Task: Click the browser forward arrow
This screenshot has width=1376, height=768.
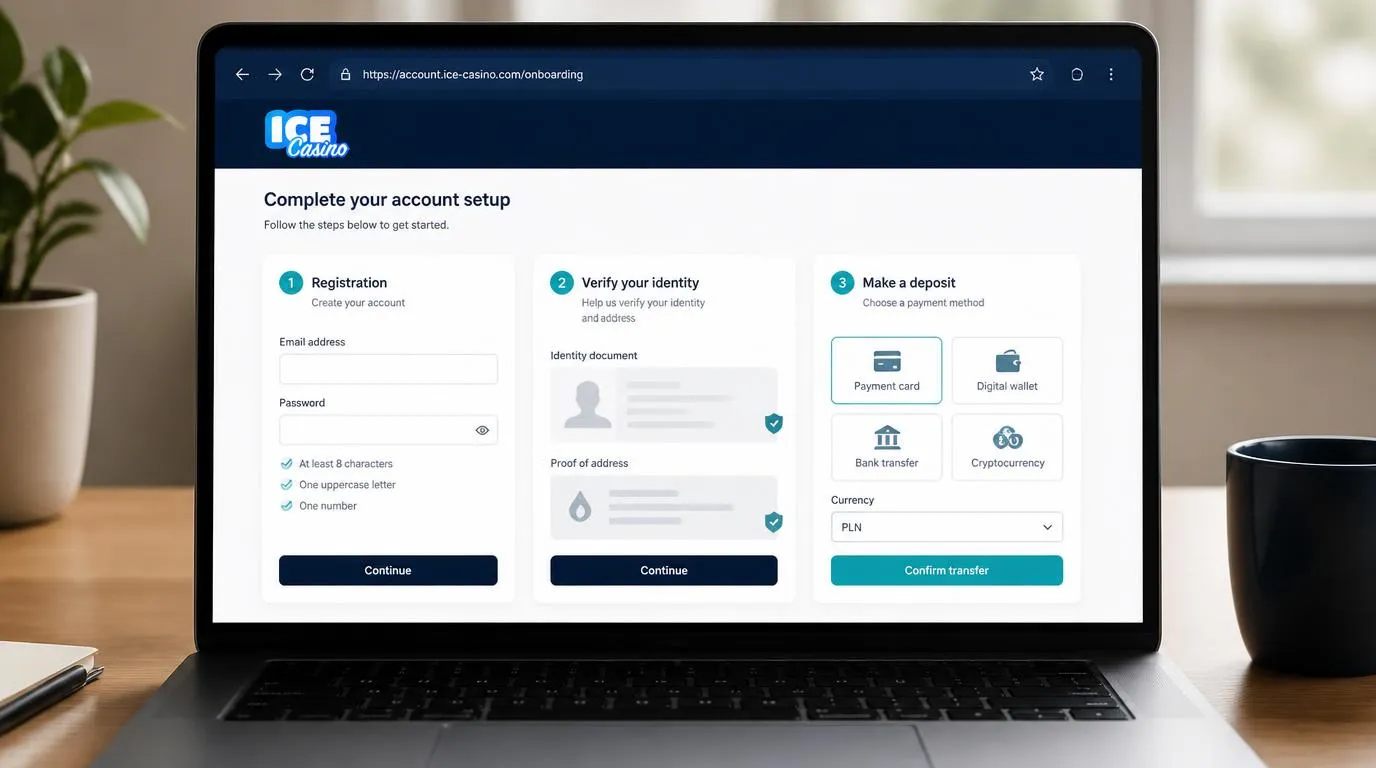Action: tap(275, 75)
